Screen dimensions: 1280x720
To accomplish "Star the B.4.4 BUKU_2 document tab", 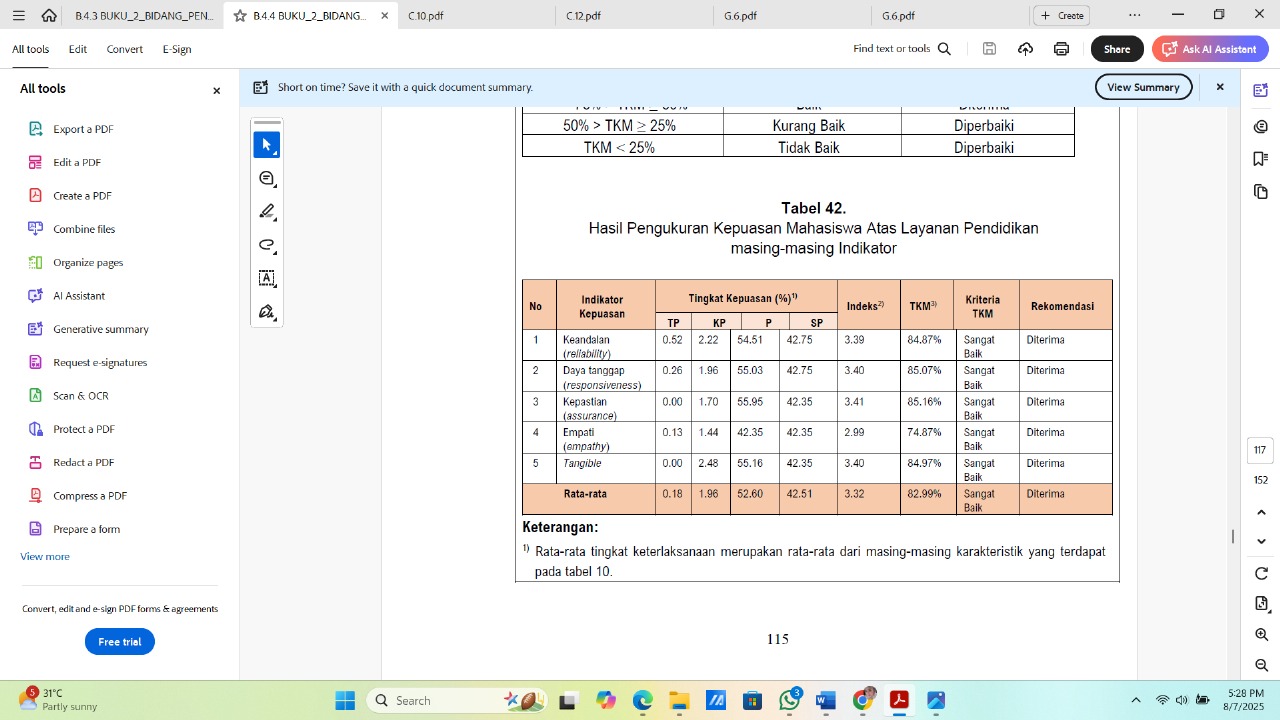I will pos(240,16).
